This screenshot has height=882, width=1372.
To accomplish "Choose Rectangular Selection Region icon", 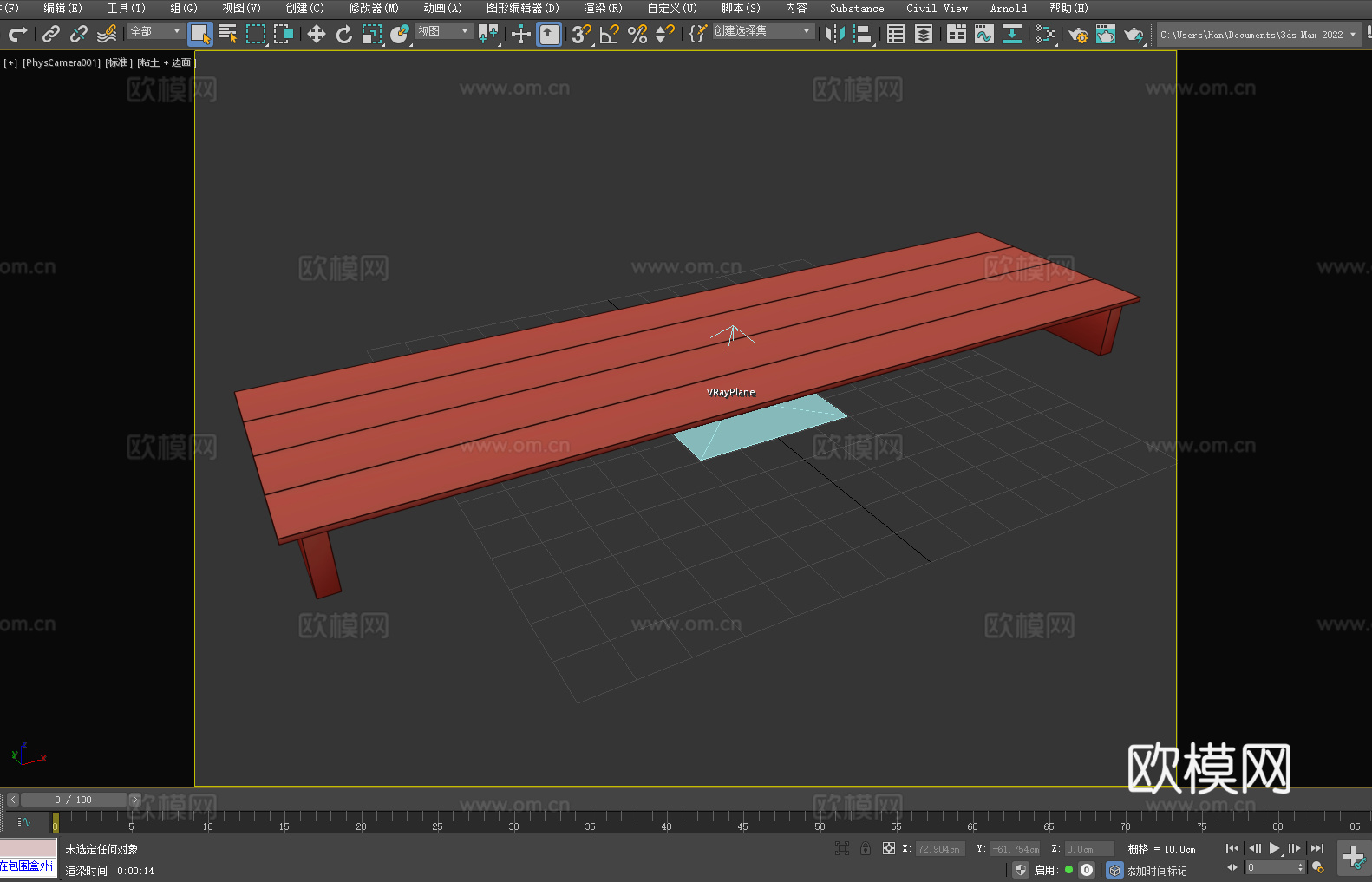I will point(256,34).
